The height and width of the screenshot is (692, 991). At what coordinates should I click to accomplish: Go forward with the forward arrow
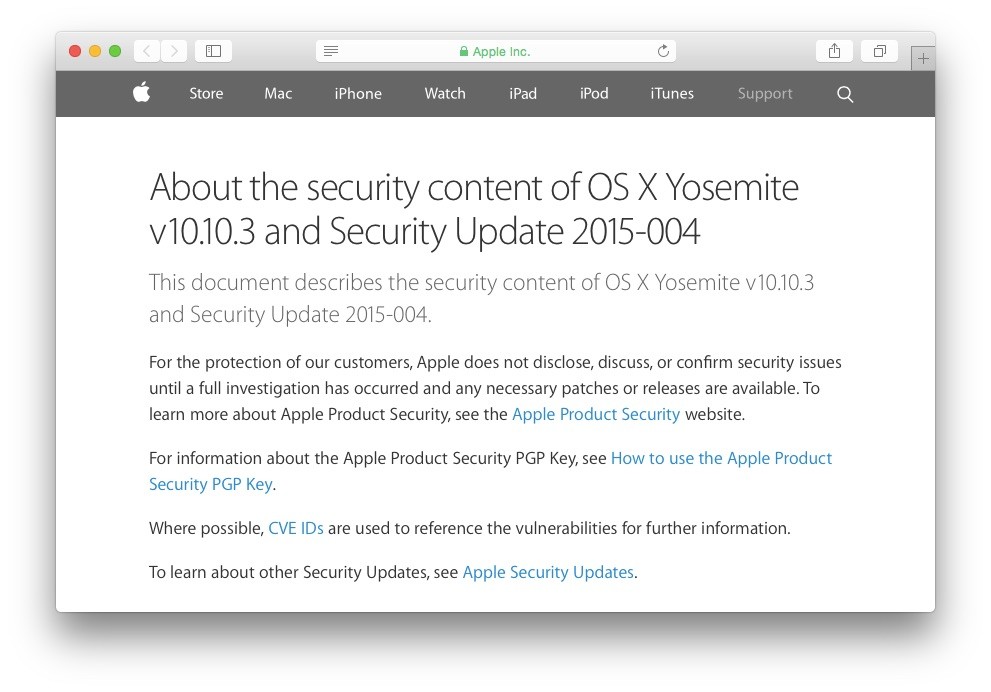[x=174, y=51]
